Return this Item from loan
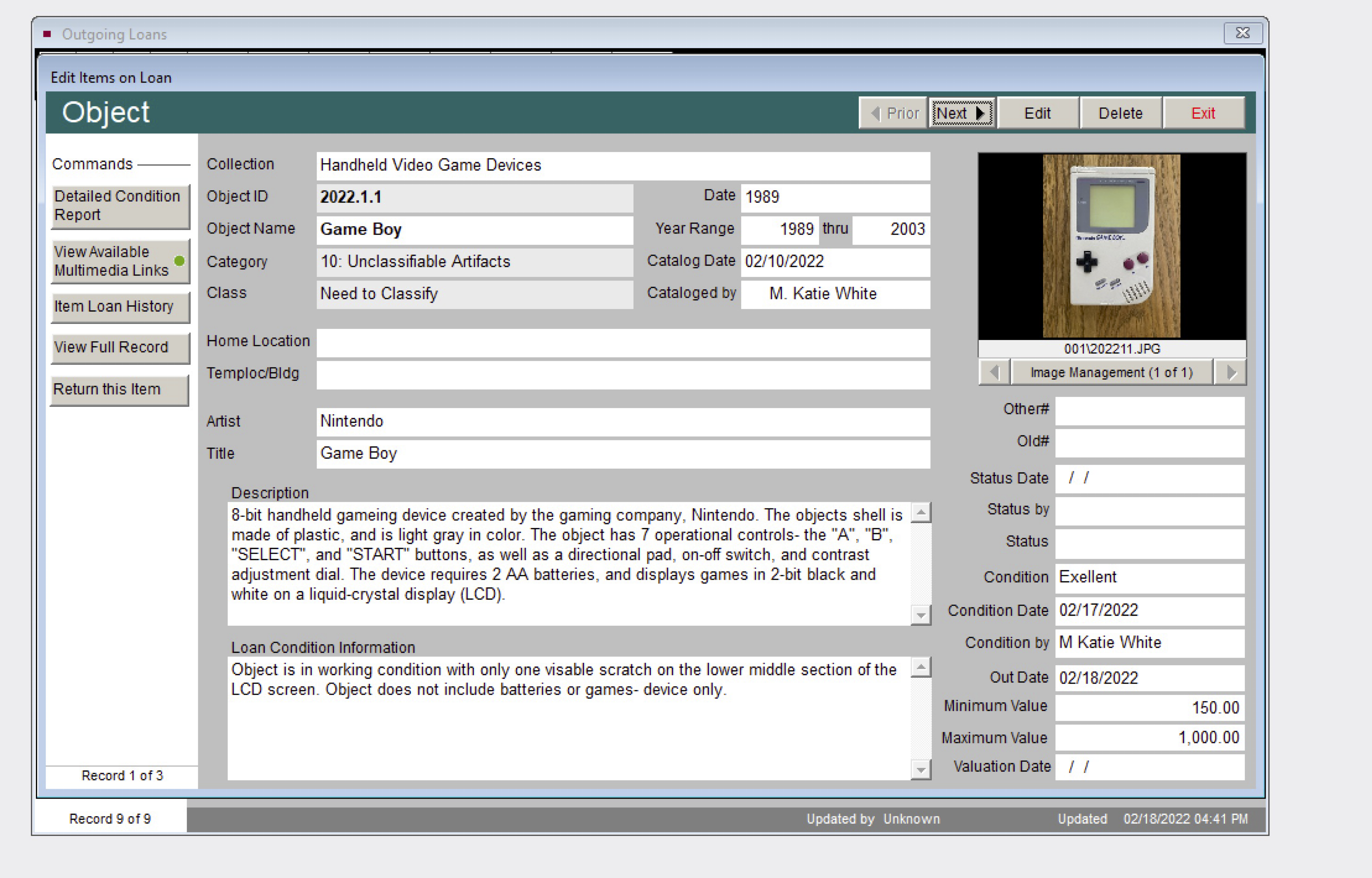This screenshot has width=1372, height=878. tap(120, 389)
